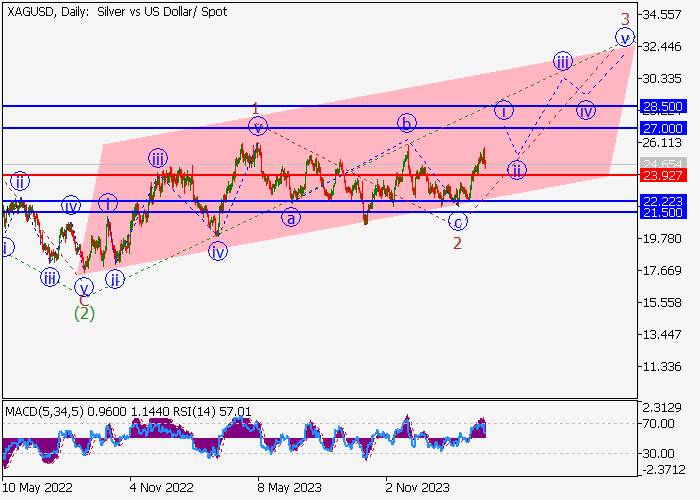
Task: Click the red 23.927 price level label
Action: pos(663,175)
